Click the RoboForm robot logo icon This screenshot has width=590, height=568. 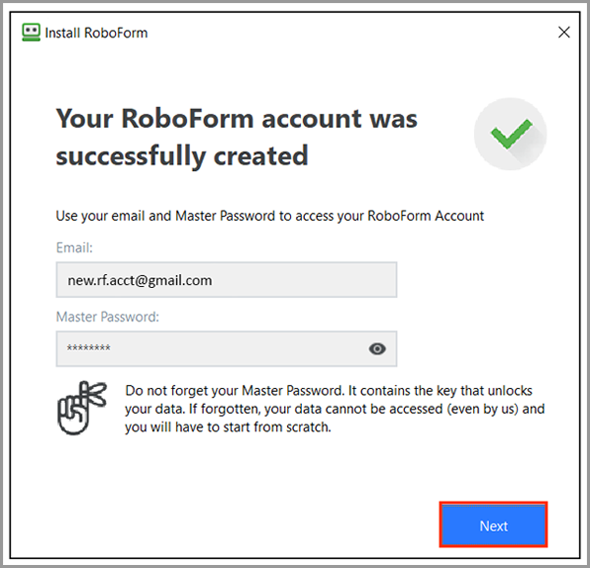click(x=31, y=32)
